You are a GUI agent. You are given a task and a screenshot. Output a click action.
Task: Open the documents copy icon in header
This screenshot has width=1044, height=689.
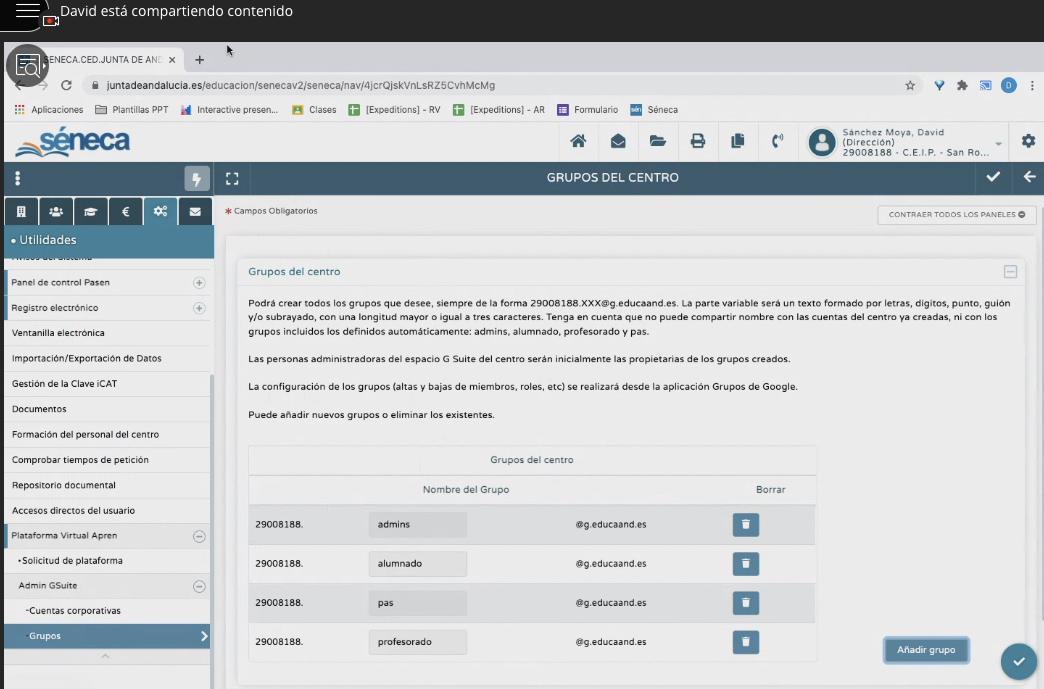pos(738,141)
